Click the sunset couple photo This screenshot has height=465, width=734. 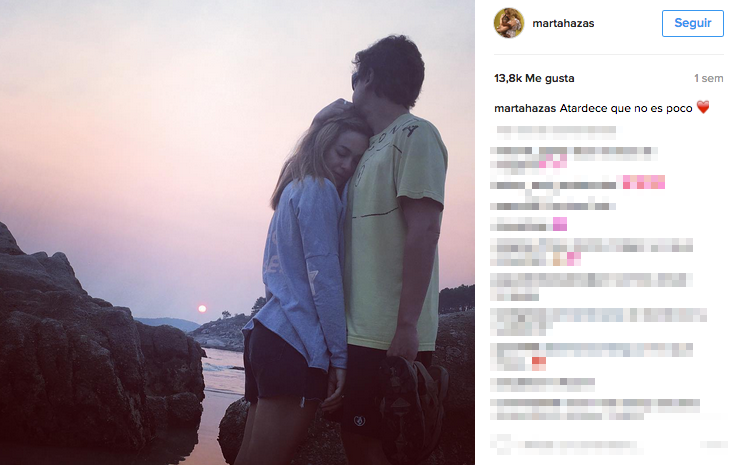(x=237, y=232)
